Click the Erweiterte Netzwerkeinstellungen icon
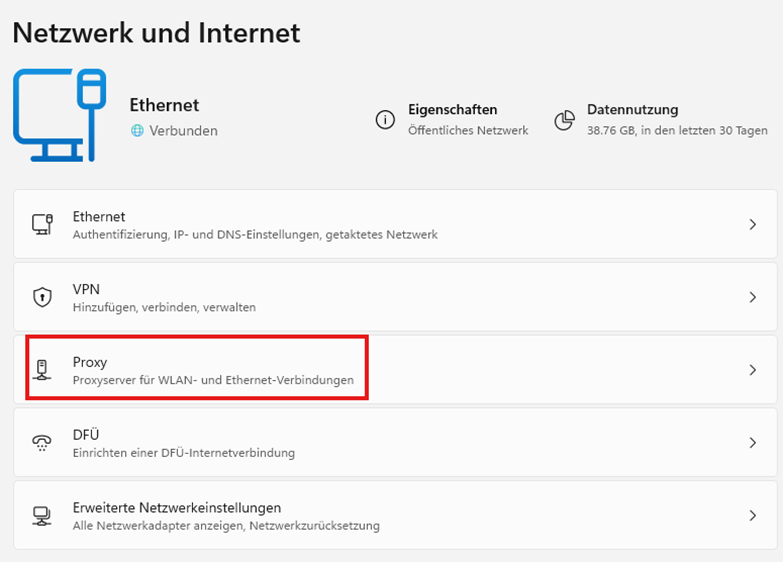The width and height of the screenshot is (783, 562). (42, 516)
